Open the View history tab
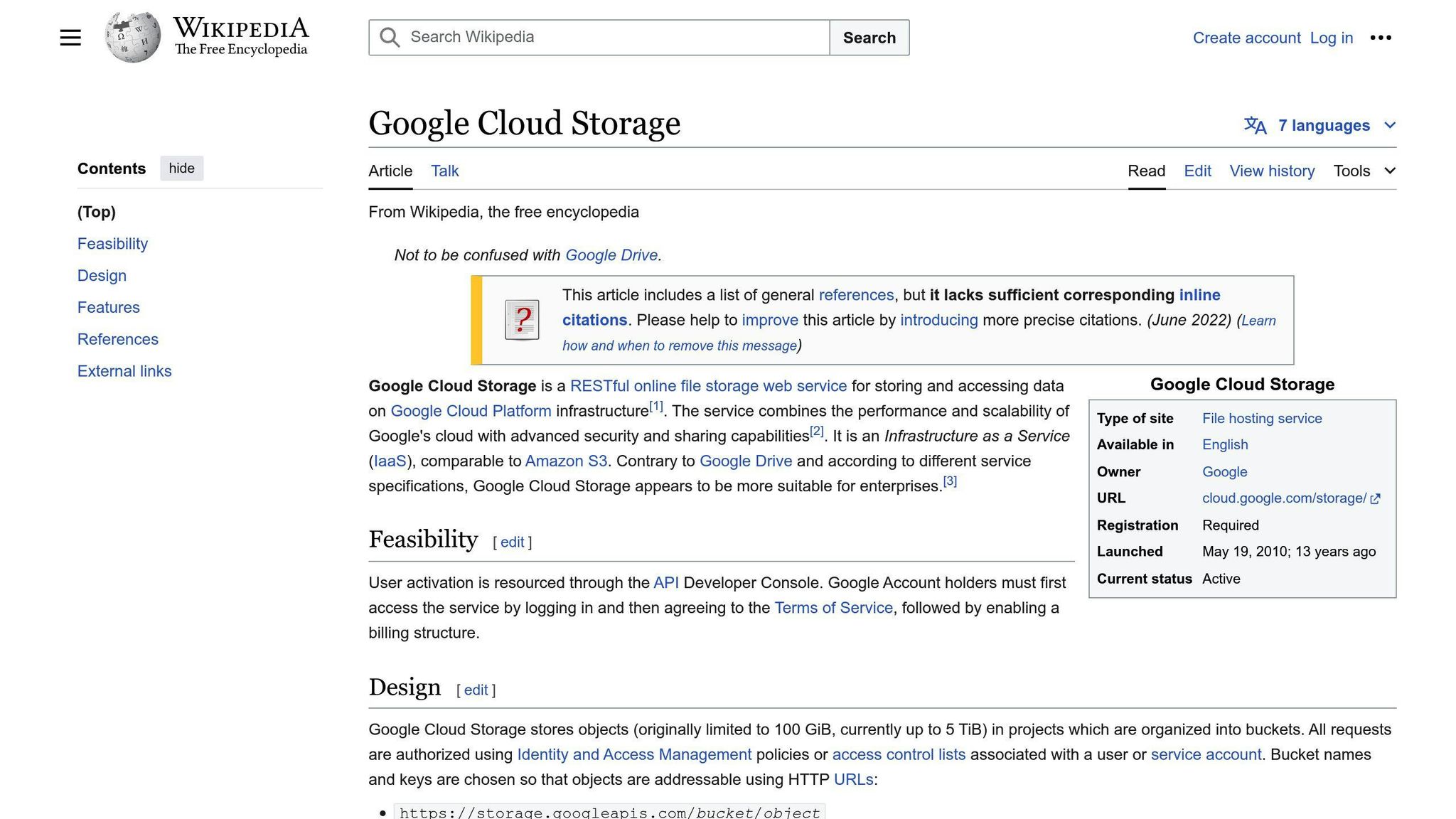This screenshot has height=819, width=1456. [1272, 171]
